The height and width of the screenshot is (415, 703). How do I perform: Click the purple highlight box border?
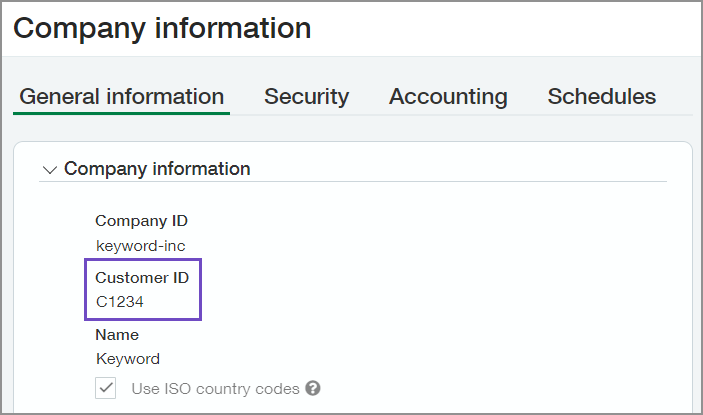pos(202,290)
